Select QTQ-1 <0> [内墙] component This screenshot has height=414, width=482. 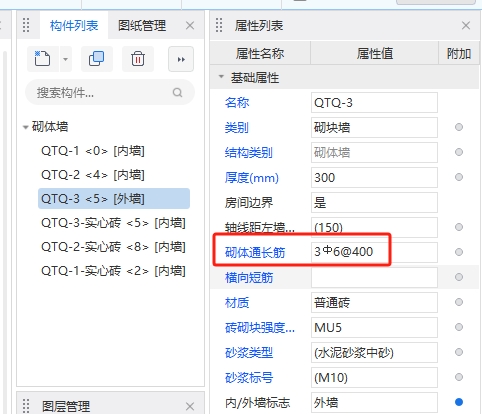click(93, 151)
